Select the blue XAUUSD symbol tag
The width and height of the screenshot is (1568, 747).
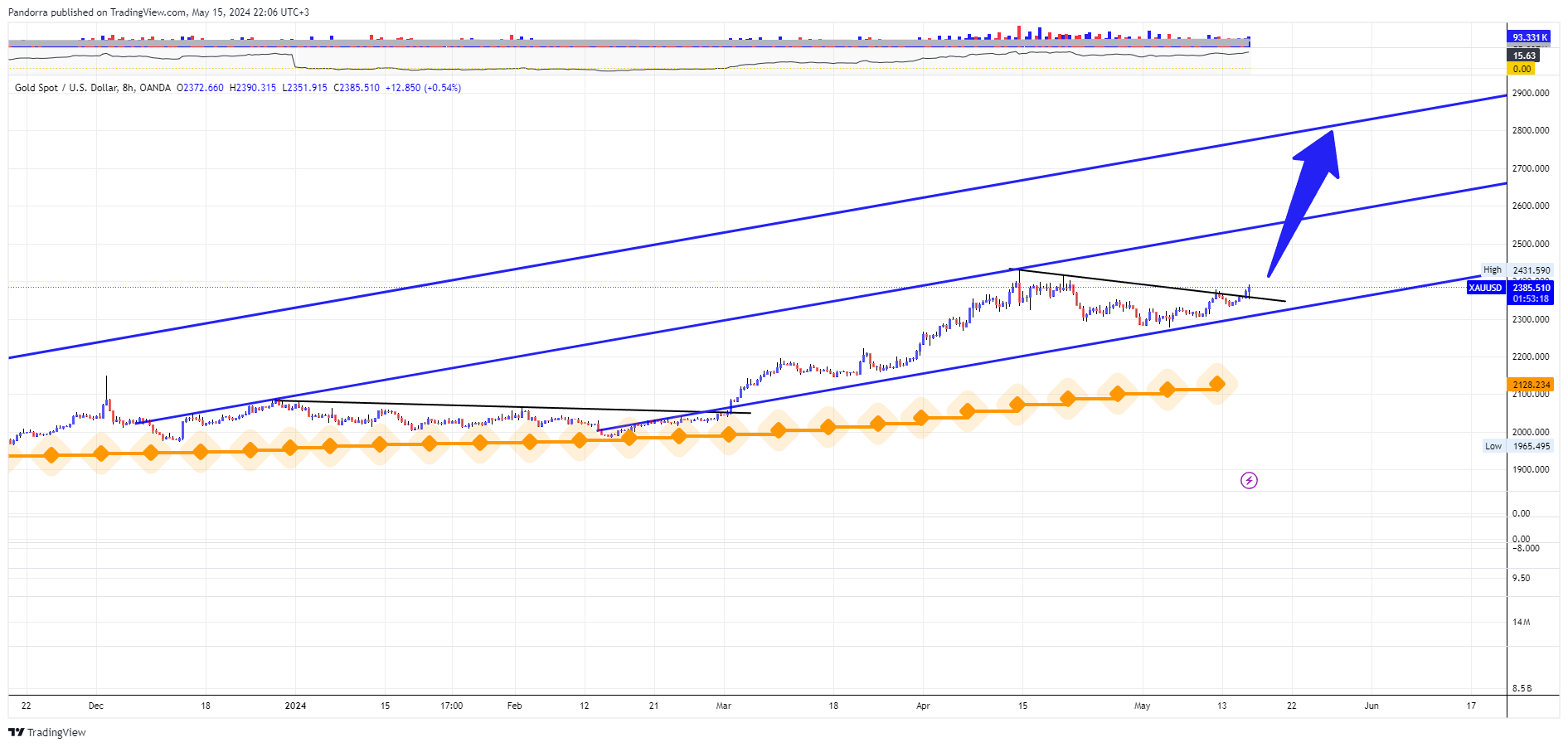1485,288
